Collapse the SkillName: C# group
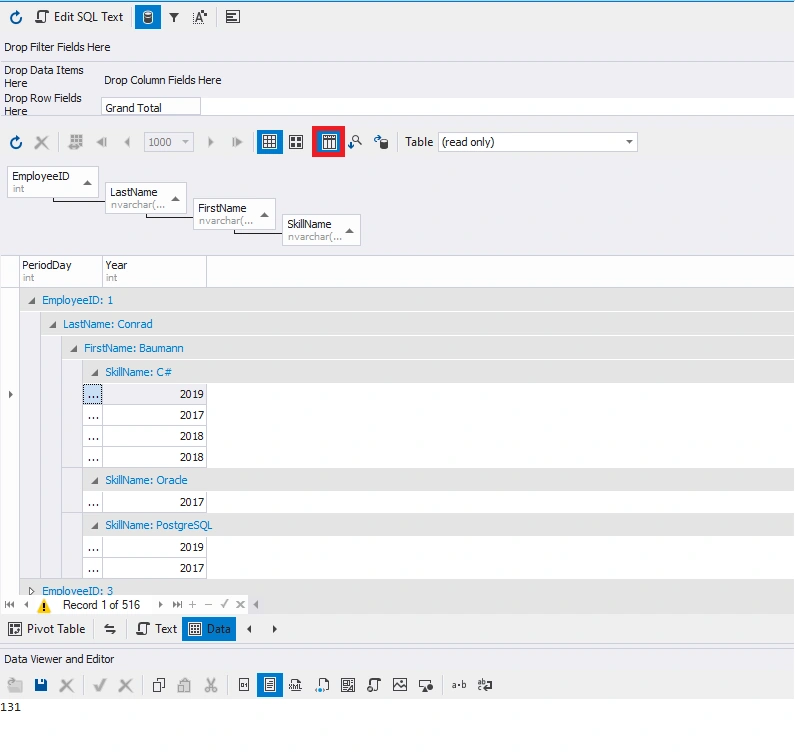The width and height of the screenshot is (795, 754). coord(95,373)
